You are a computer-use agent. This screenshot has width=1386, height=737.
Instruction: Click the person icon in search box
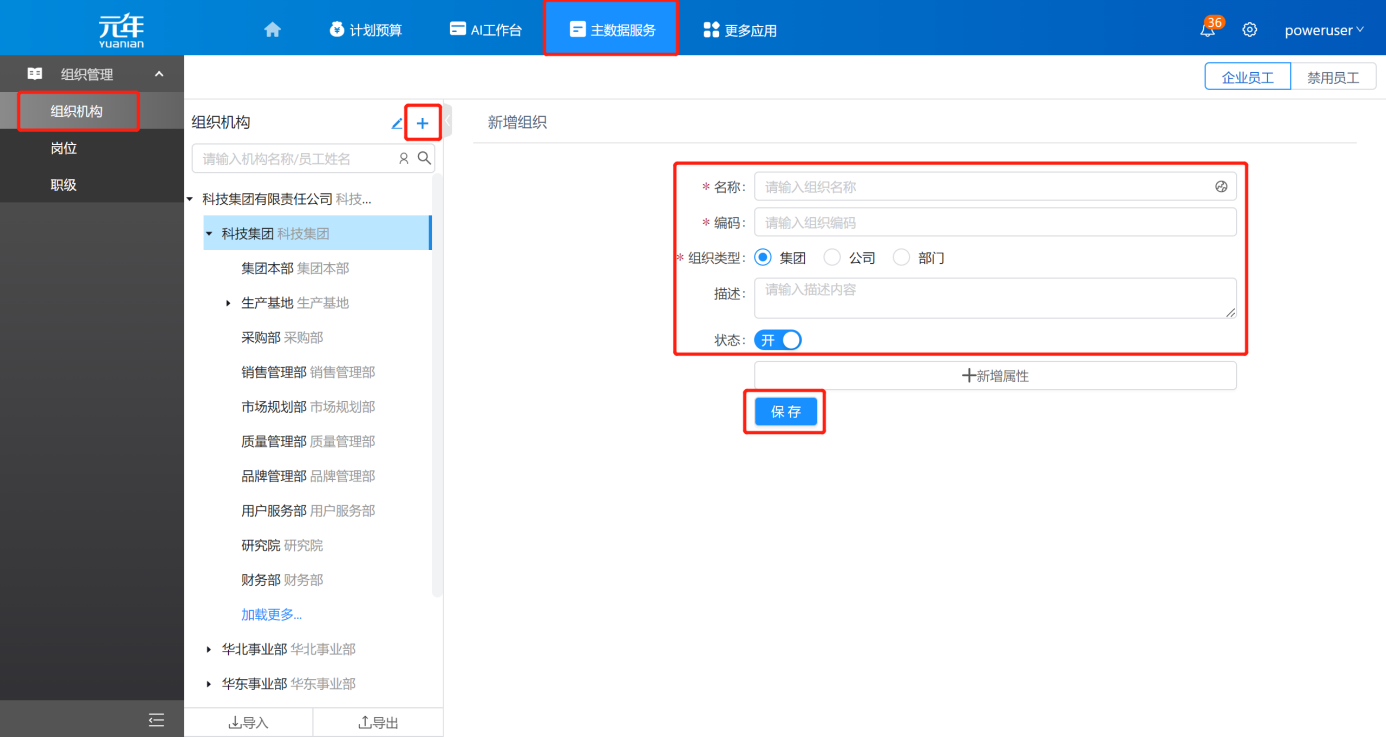point(404,158)
